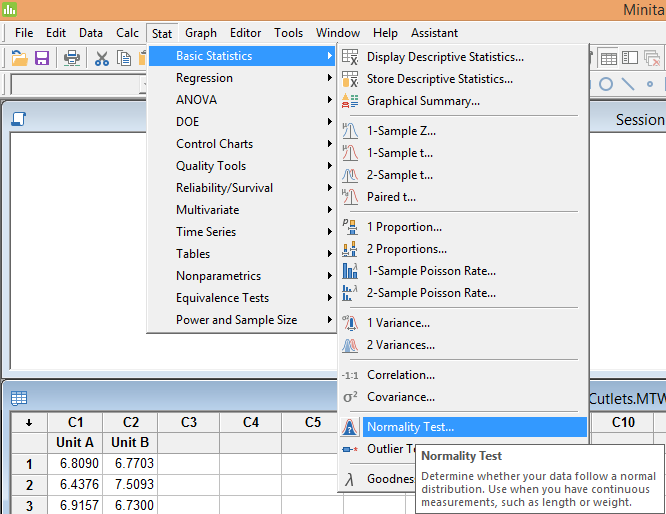Click the Correlation 1:1 icon
The image size is (666, 514).
(350, 375)
